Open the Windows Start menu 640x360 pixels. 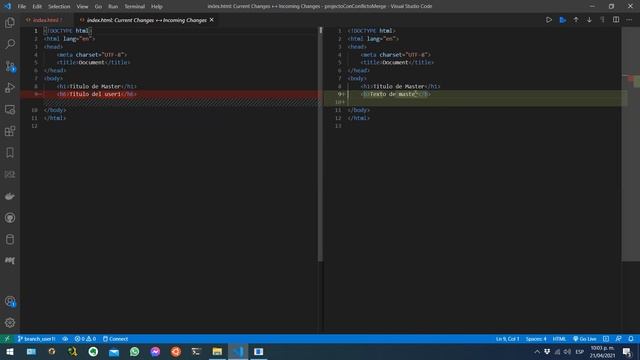(x=10, y=351)
